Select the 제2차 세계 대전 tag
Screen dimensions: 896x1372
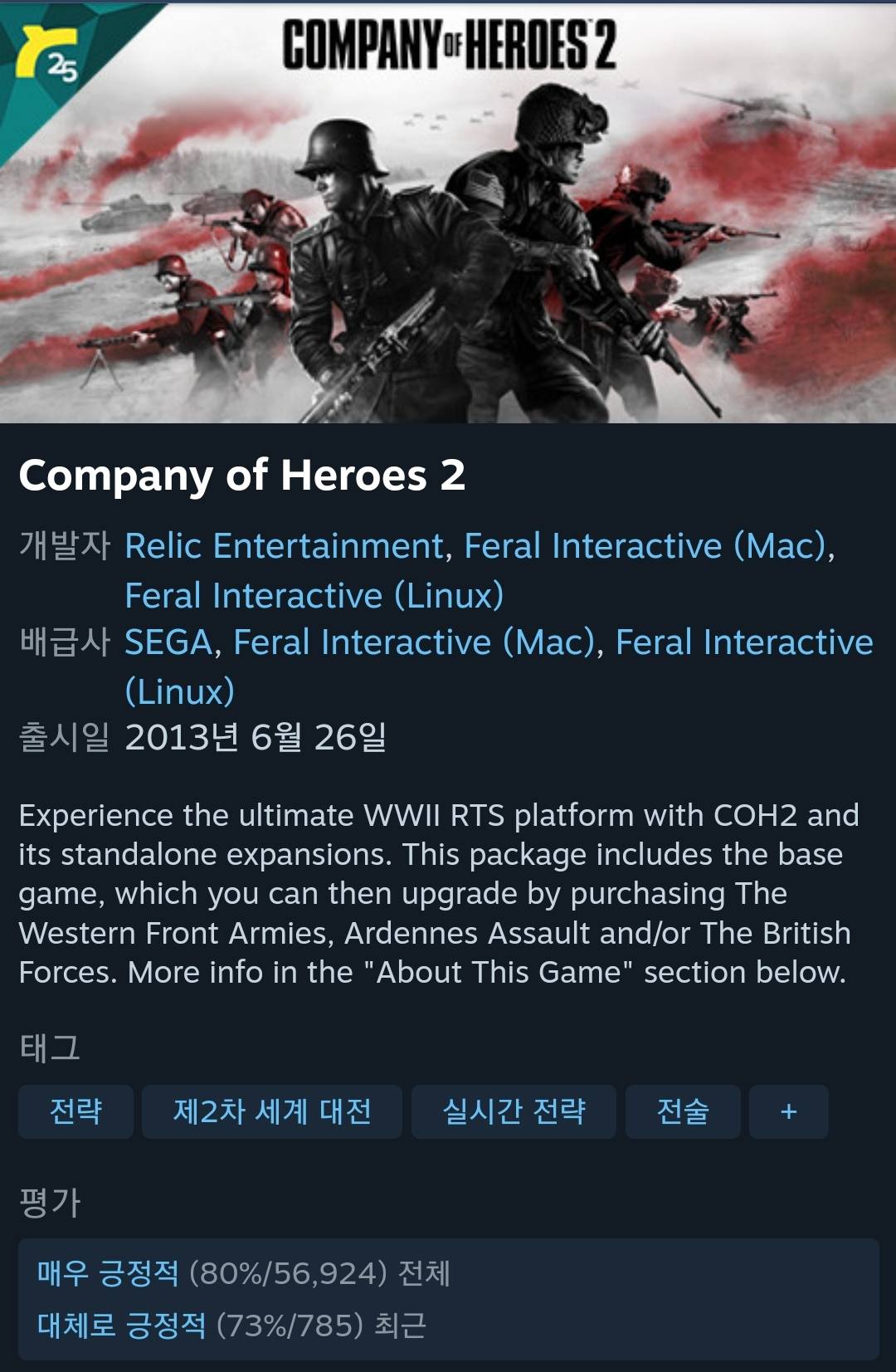point(272,1111)
